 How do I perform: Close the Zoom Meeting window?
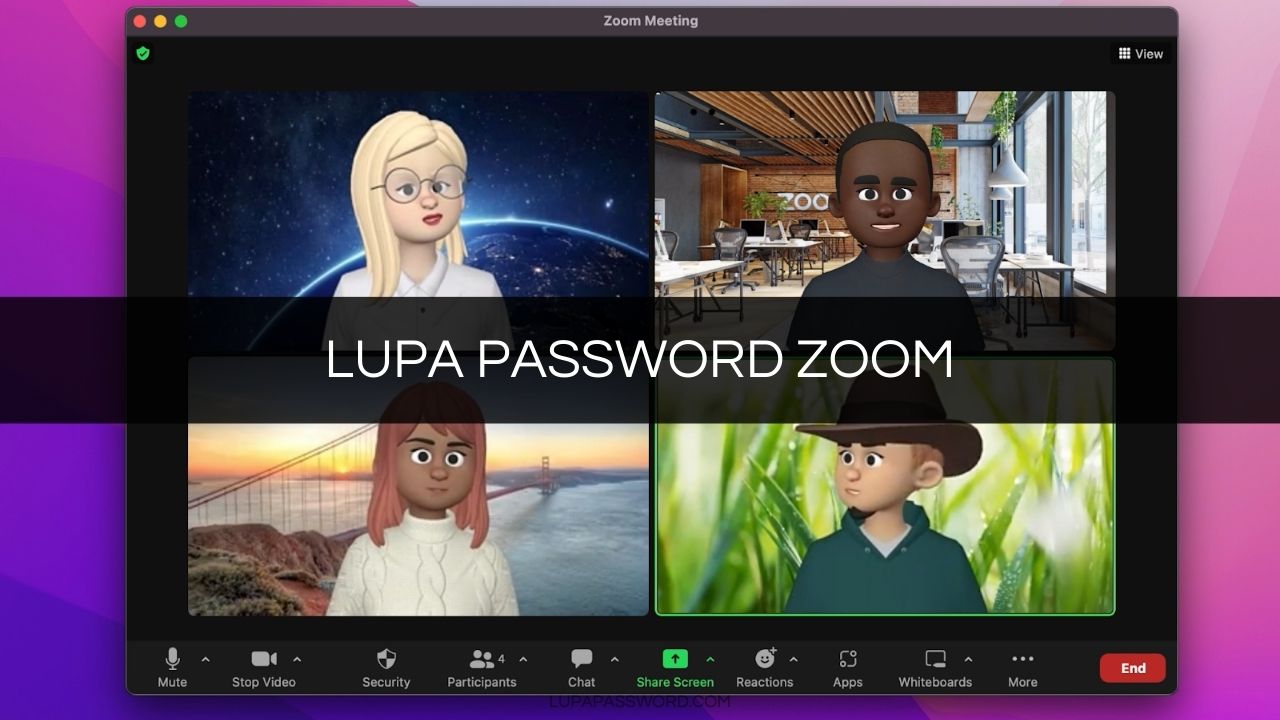[139, 21]
